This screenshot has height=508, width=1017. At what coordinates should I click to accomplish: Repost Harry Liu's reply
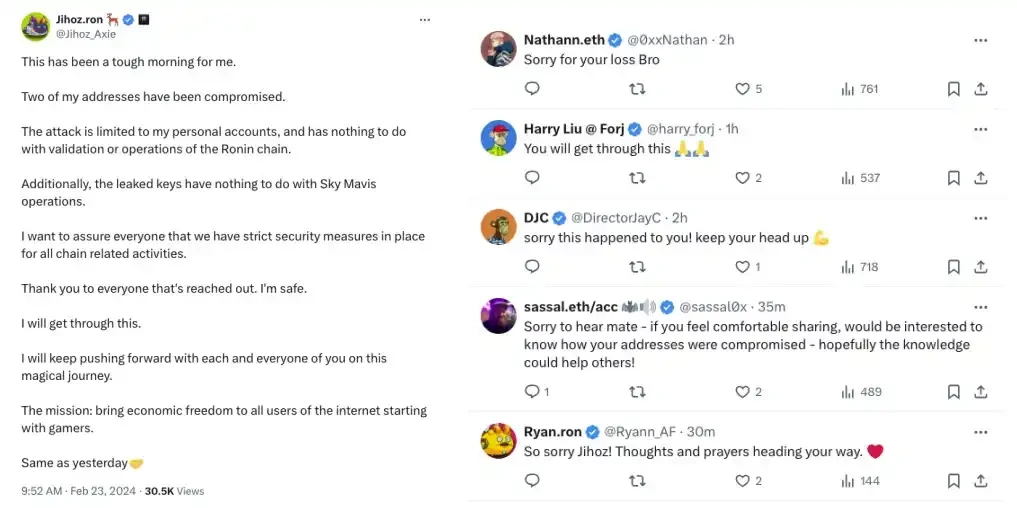[x=637, y=178]
